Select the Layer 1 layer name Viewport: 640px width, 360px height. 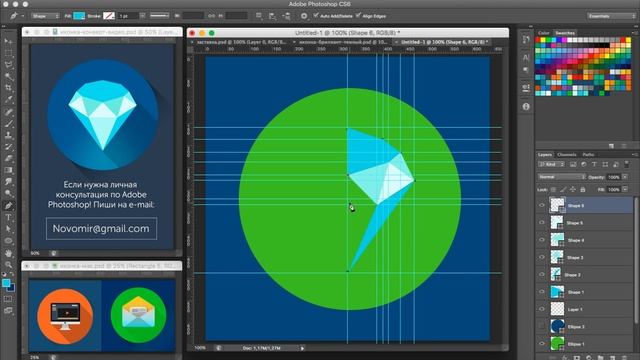(x=575, y=309)
